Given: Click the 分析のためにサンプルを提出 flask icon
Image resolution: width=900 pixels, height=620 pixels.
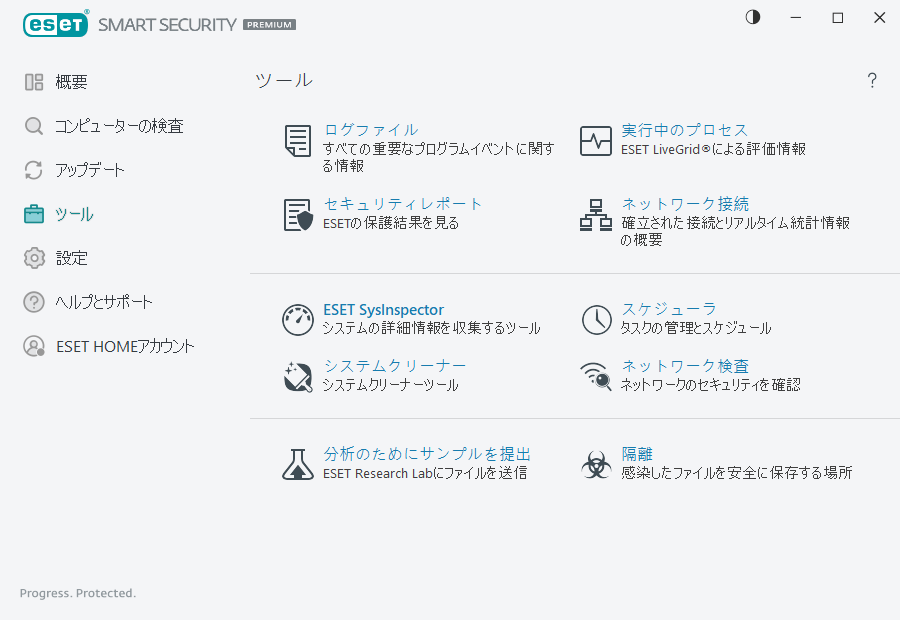Looking at the screenshot, I should tap(297, 463).
